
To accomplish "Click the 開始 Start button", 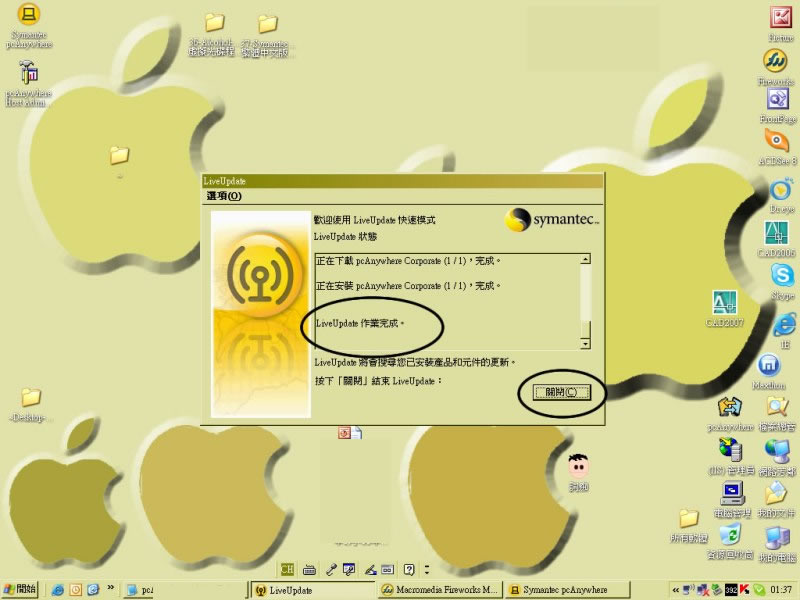I will (x=19, y=589).
